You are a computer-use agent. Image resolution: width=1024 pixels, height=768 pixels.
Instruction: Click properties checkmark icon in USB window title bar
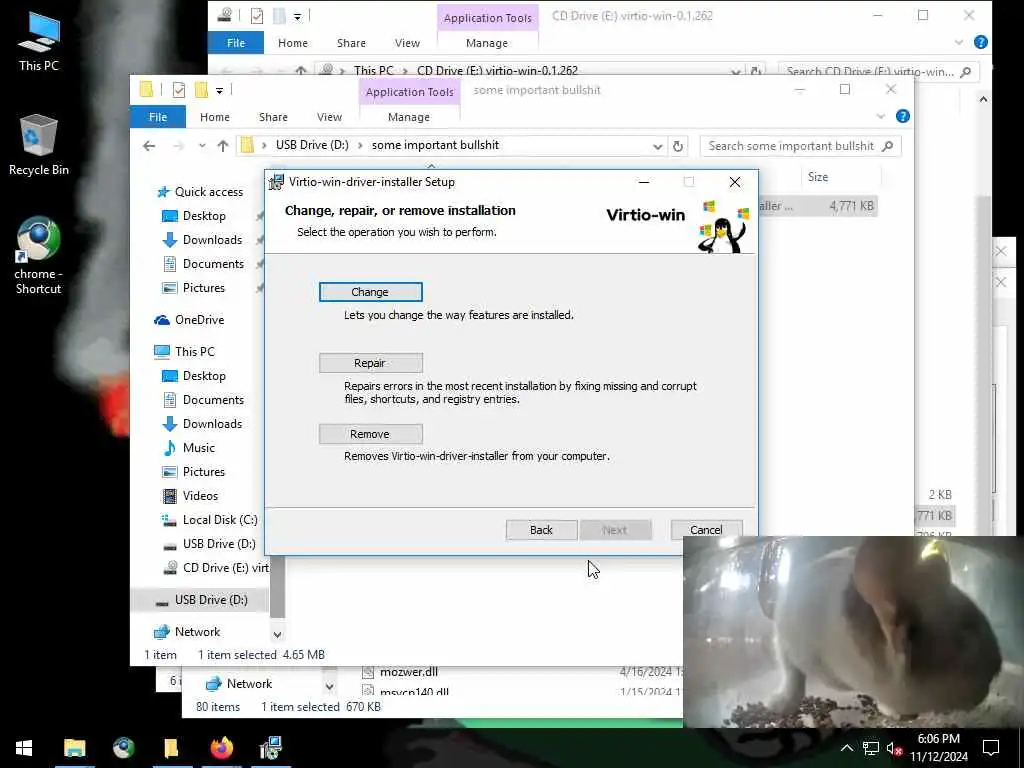(179, 90)
